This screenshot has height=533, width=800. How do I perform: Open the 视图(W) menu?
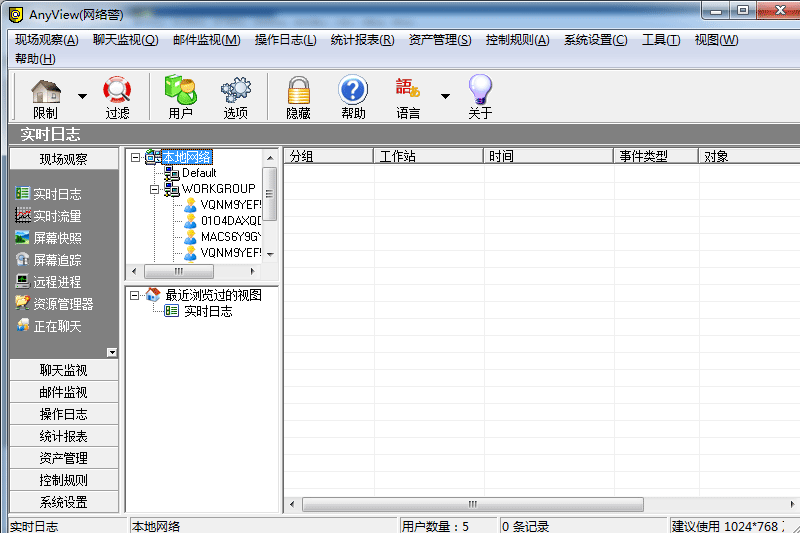(716, 40)
